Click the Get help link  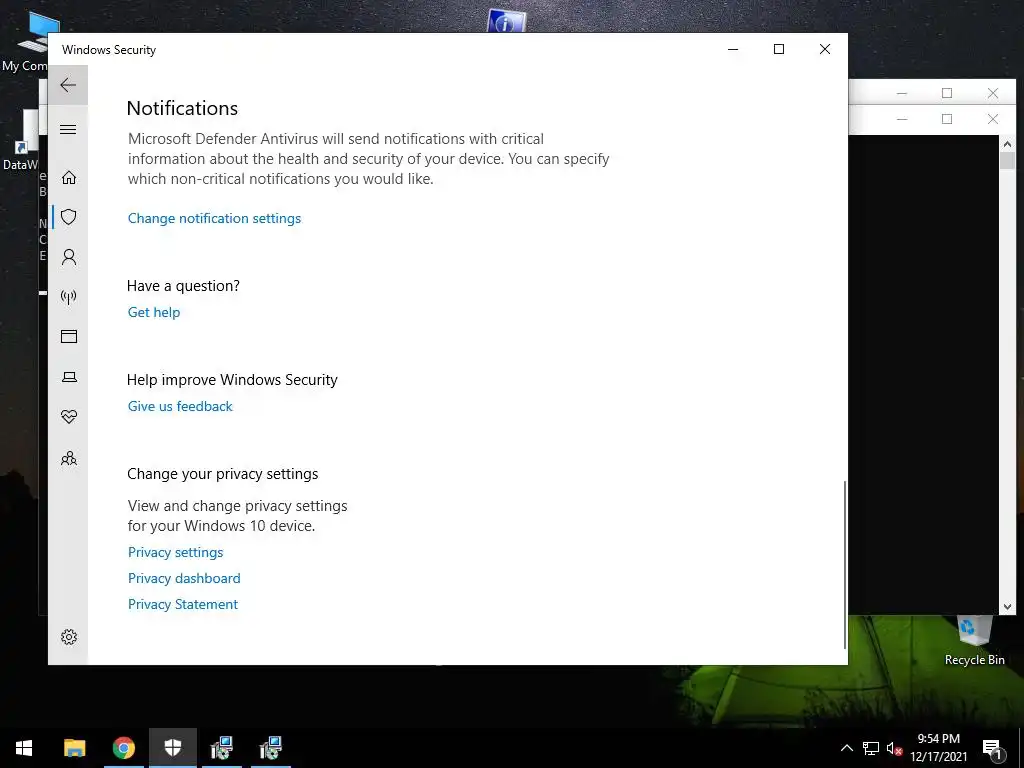tap(153, 312)
